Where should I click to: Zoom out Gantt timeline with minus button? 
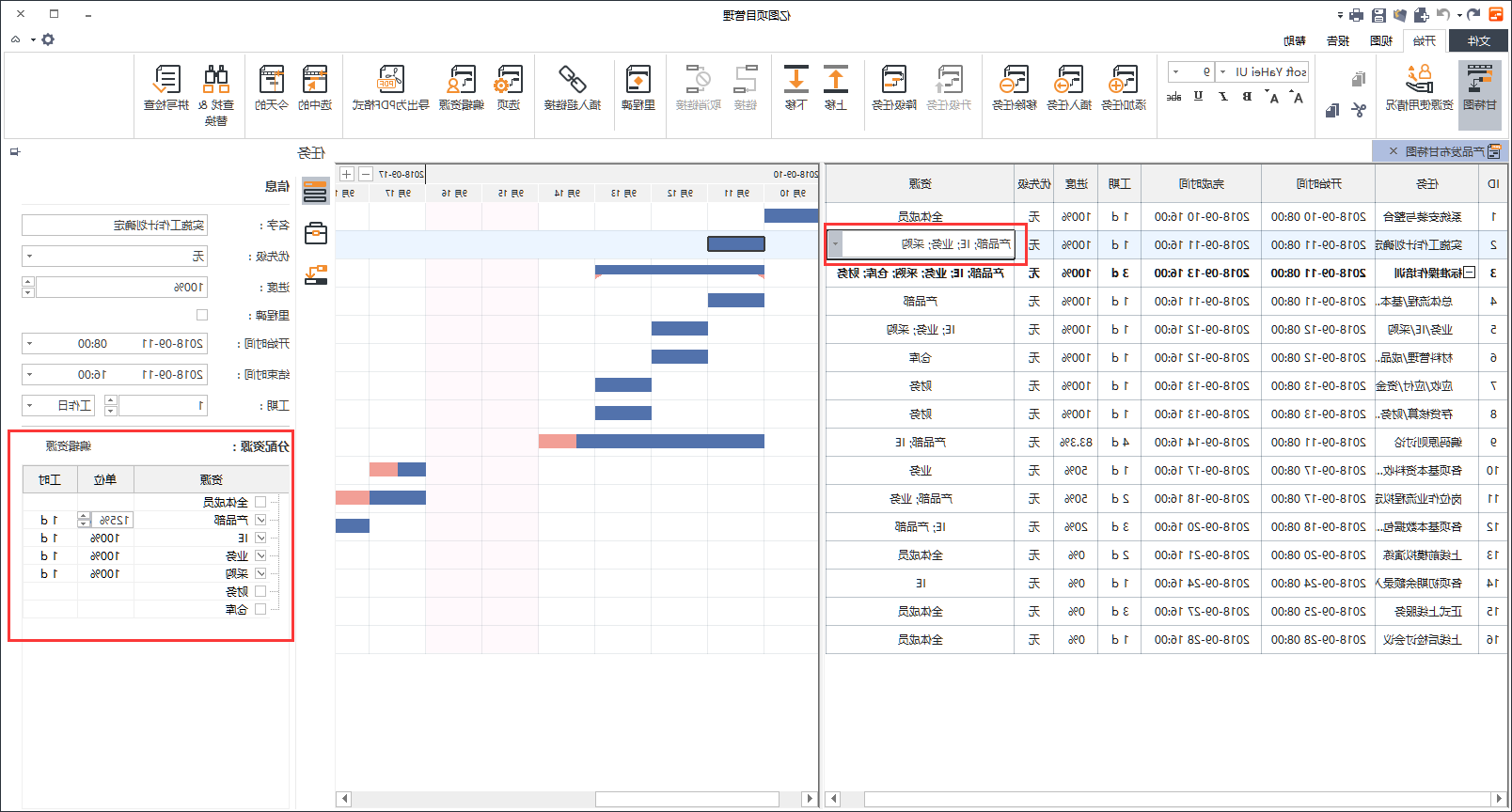(x=365, y=174)
